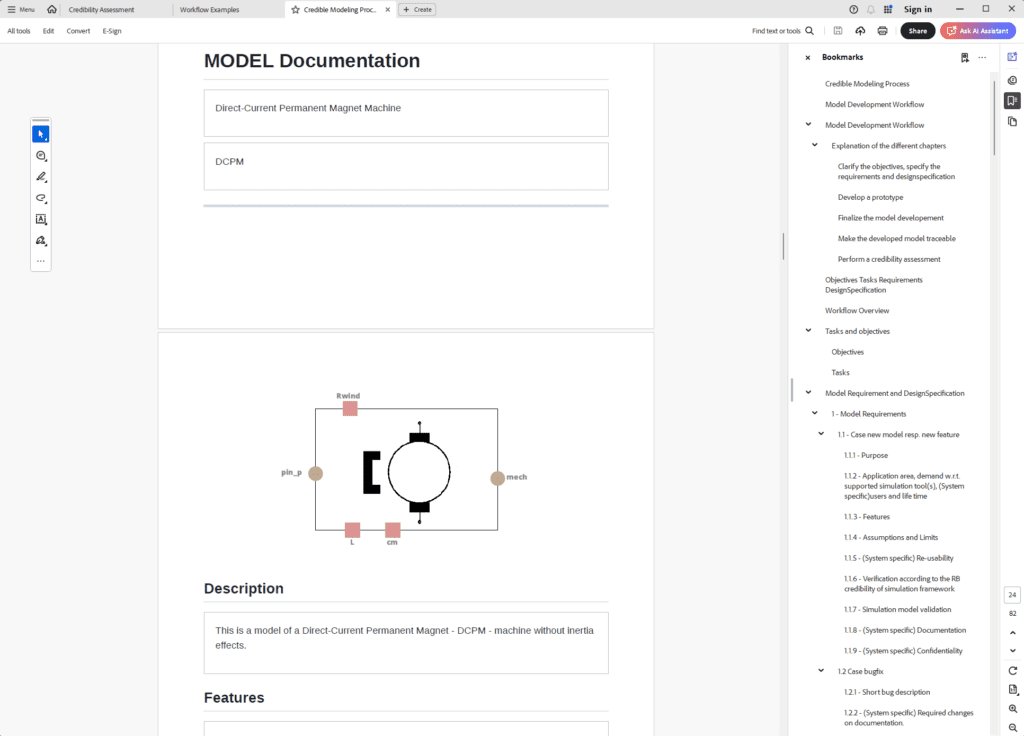This screenshot has height=736, width=1024.
Task: Go to Workflow Overview bookmark
Action: (857, 311)
